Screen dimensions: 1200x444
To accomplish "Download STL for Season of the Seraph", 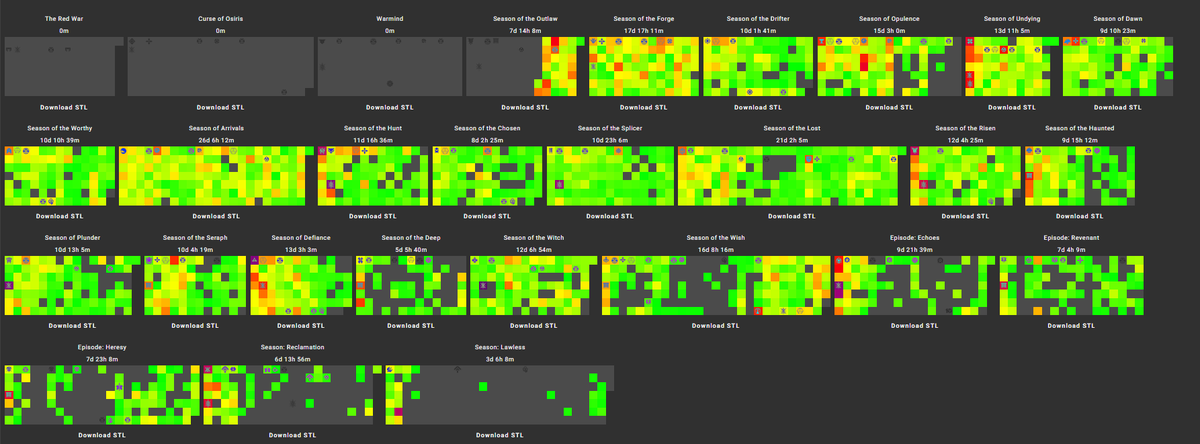I will 195,326.
